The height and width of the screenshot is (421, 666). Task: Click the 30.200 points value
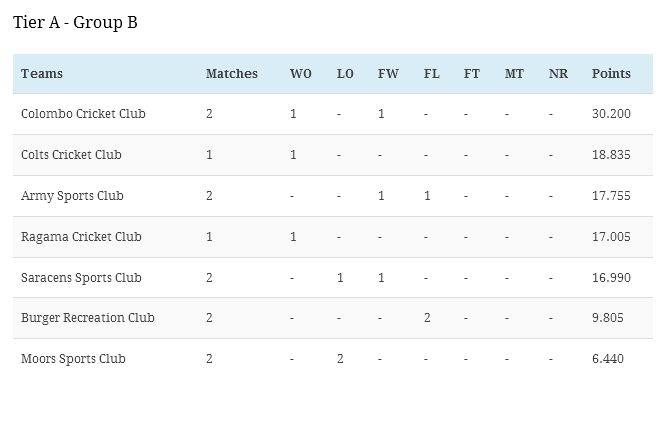(x=611, y=114)
